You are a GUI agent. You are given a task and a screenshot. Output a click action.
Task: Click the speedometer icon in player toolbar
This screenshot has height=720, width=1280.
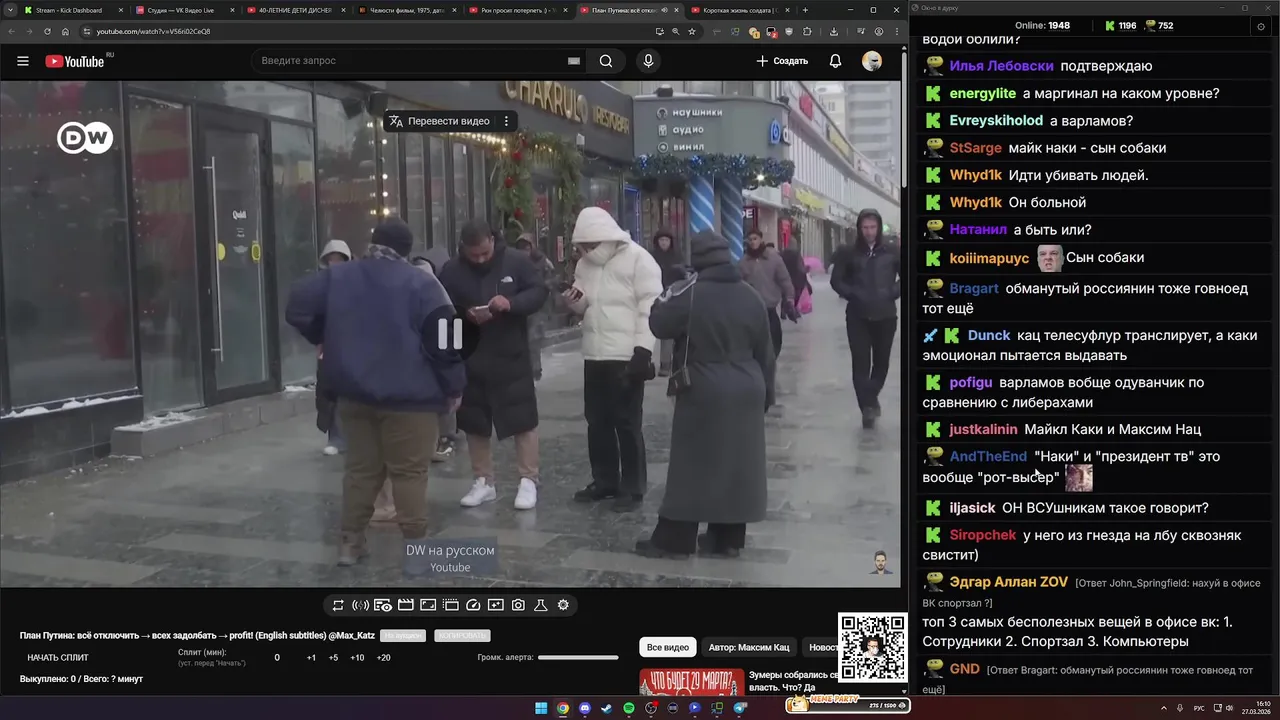pos(474,605)
